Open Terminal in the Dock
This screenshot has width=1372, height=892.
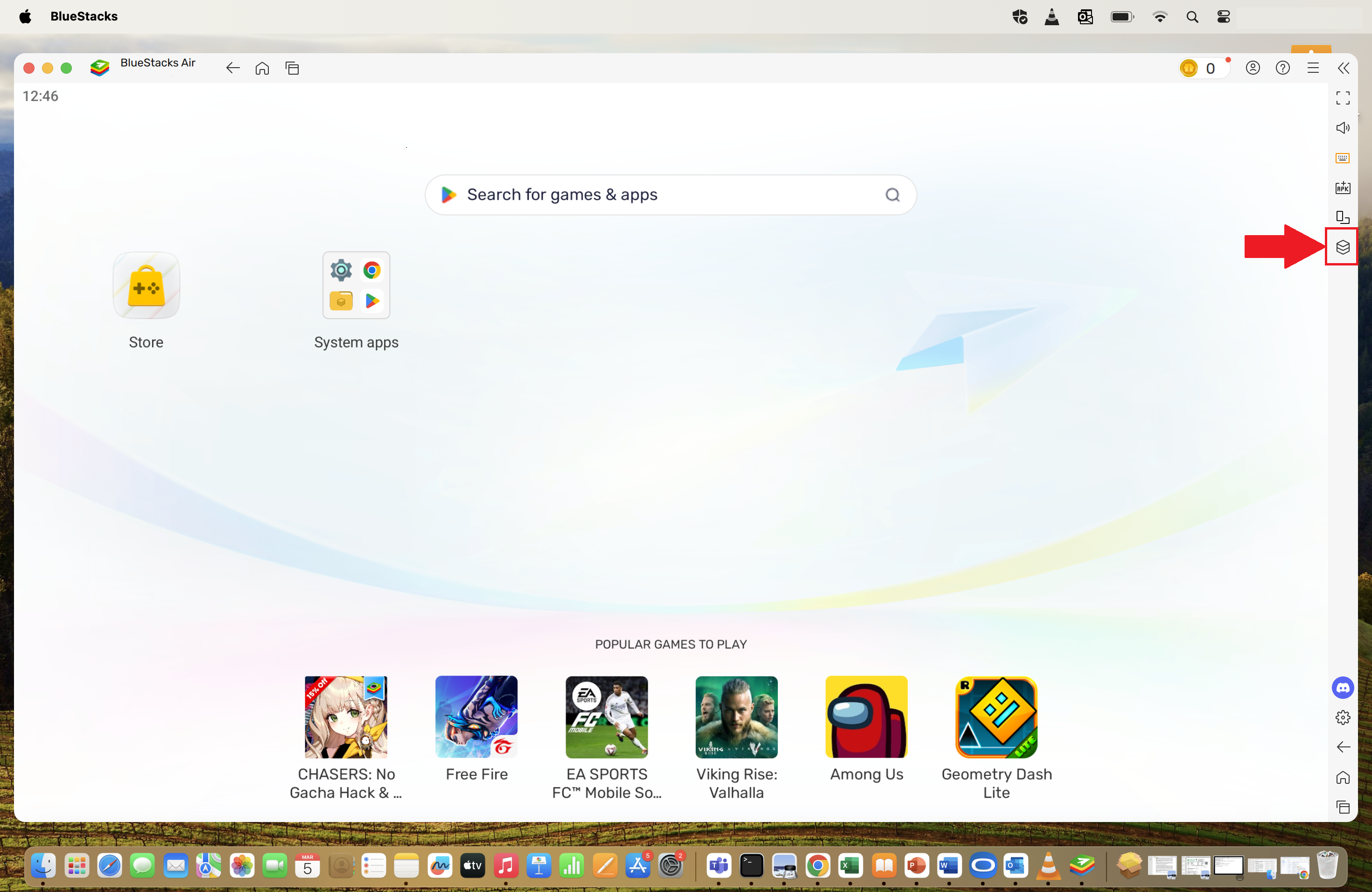coord(751,865)
